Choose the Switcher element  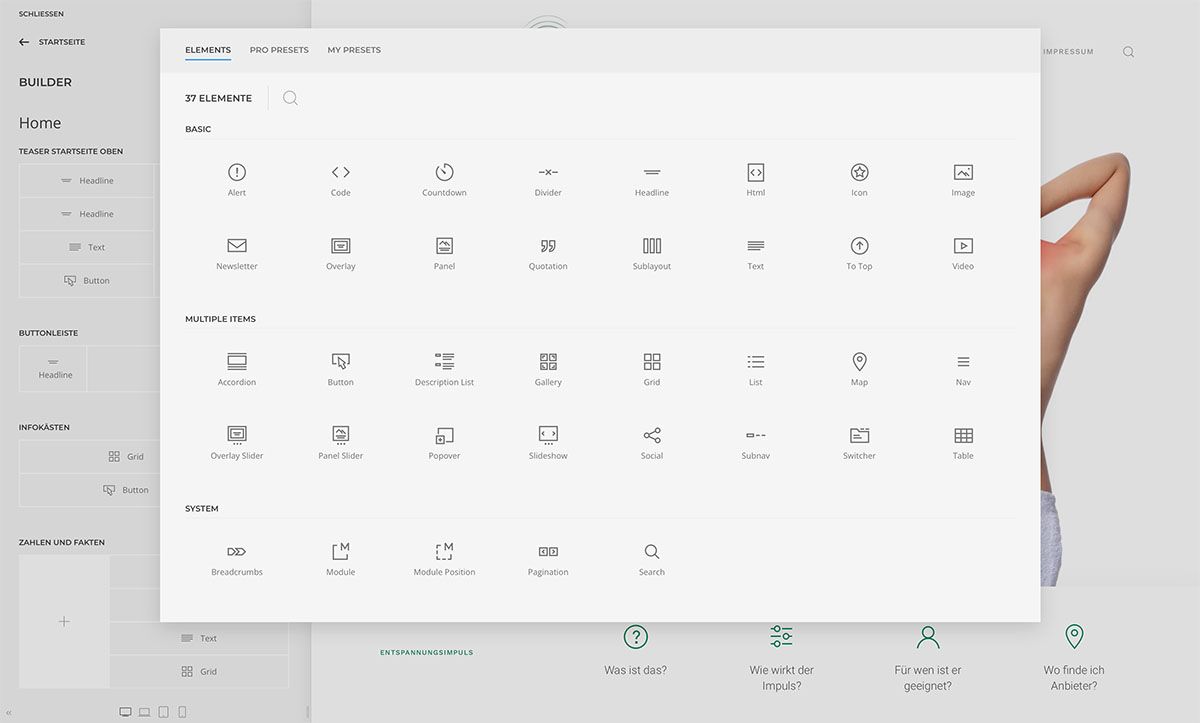coord(859,442)
